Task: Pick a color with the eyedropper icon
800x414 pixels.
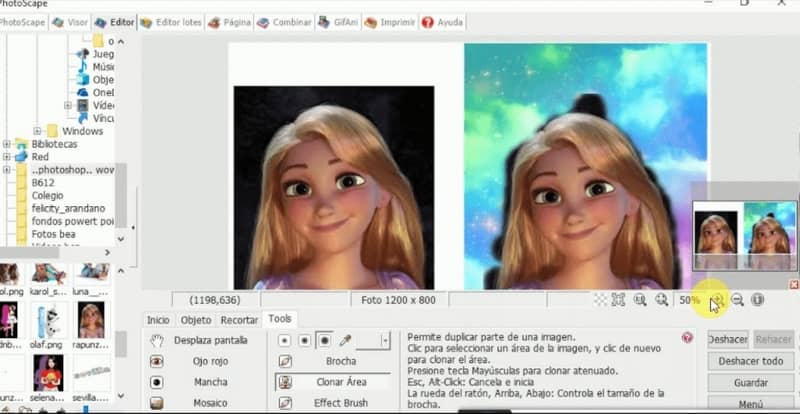Action: pos(345,340)
